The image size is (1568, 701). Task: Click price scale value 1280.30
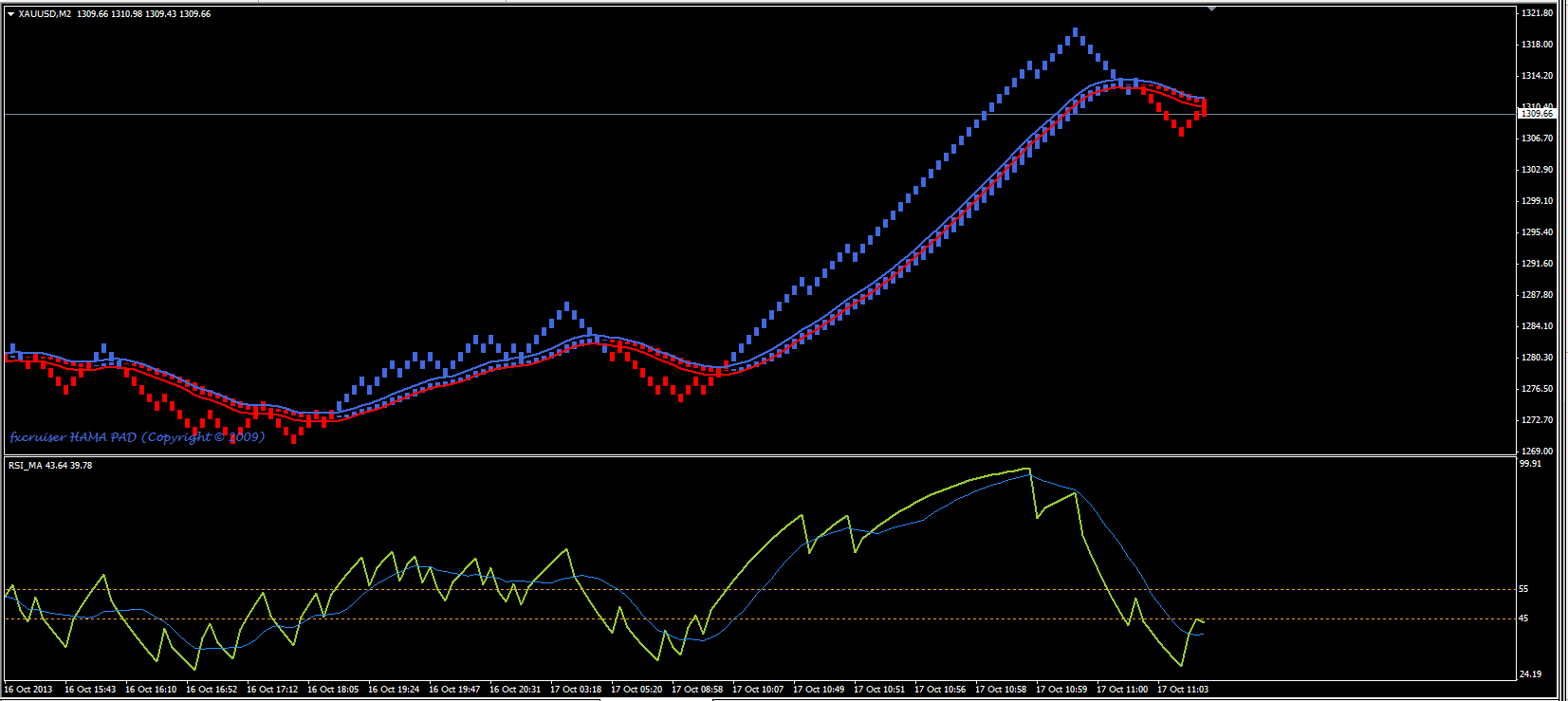(1537, 358)
